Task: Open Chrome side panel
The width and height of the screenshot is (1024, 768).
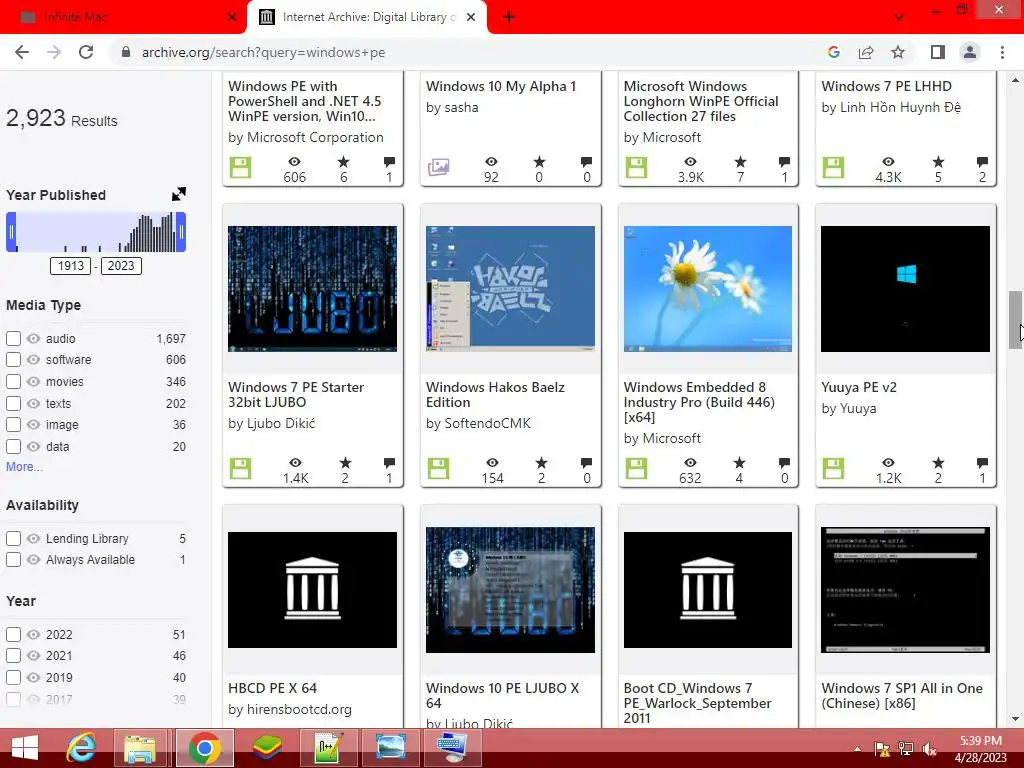Action: pyautogui.click(x=938, y=52)
